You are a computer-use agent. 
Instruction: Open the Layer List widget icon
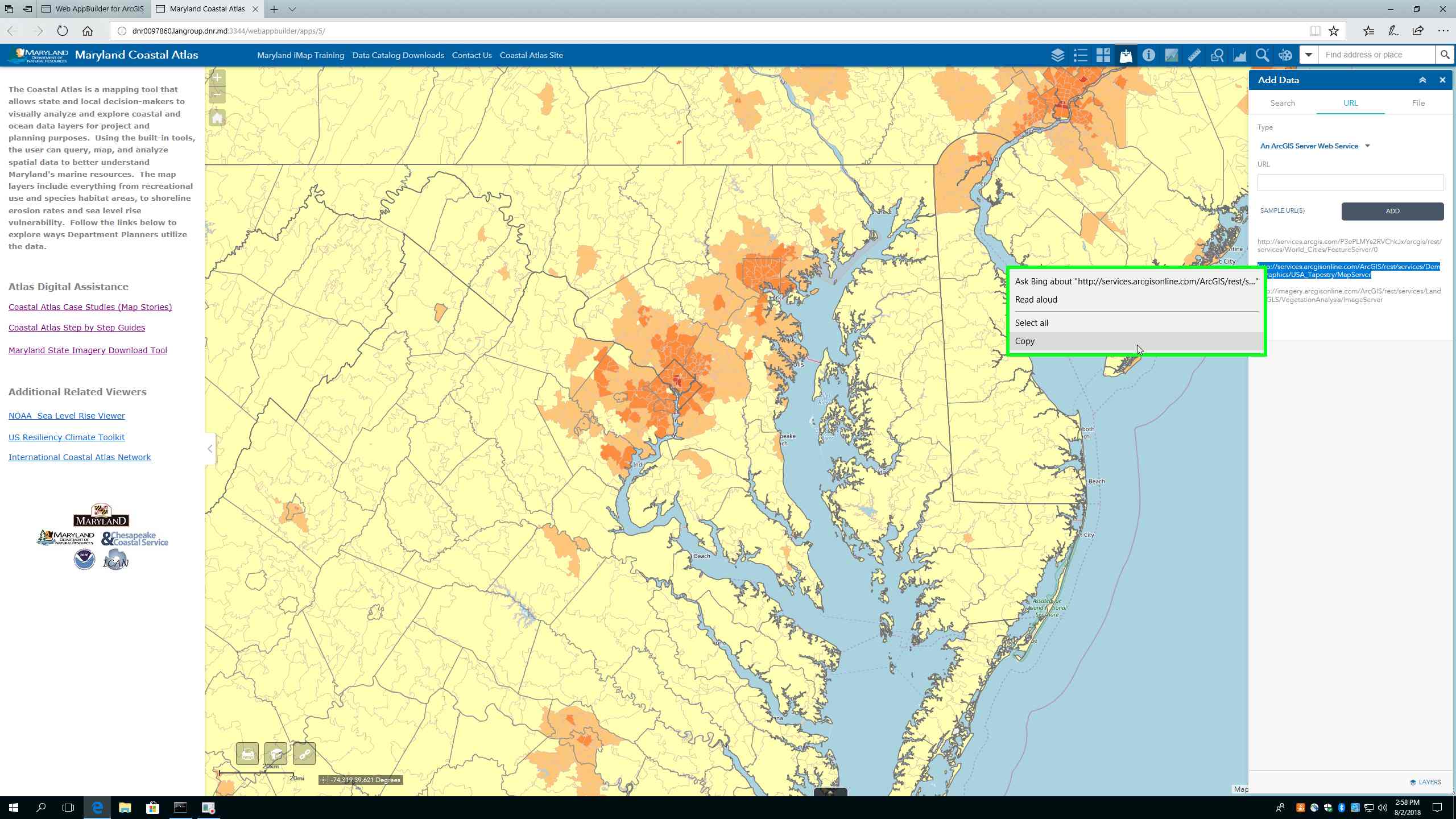coord(1057,55)
